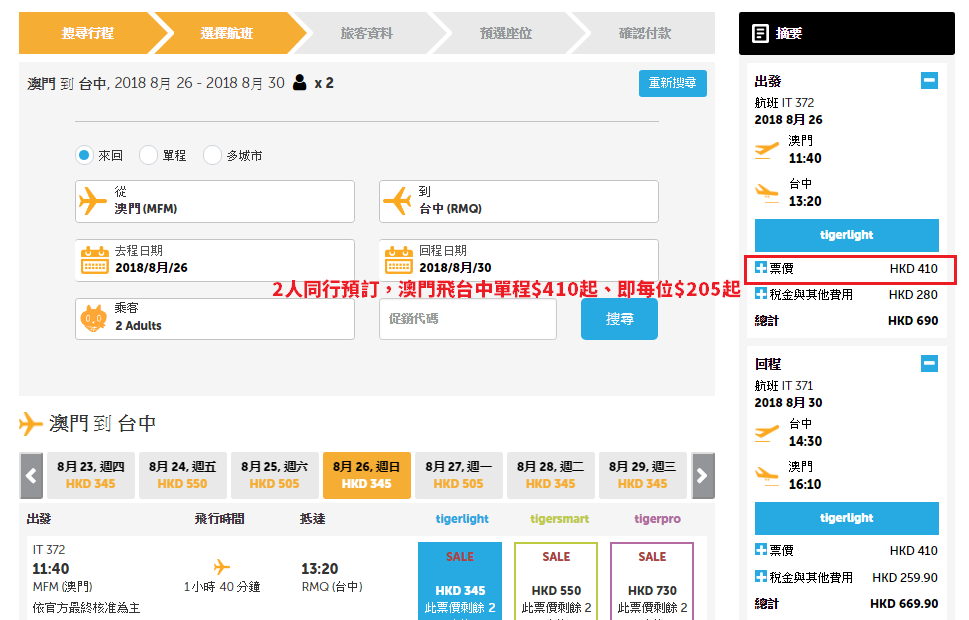Click 航班 IT 372 in summary
969x620 pixels.
[x=784, y=103]
